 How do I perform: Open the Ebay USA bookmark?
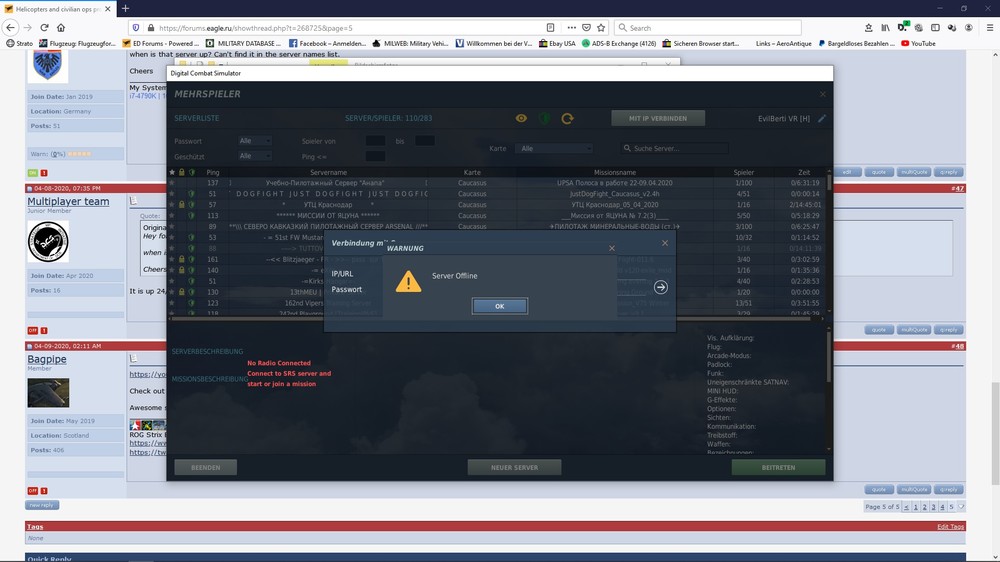point(557,43)
